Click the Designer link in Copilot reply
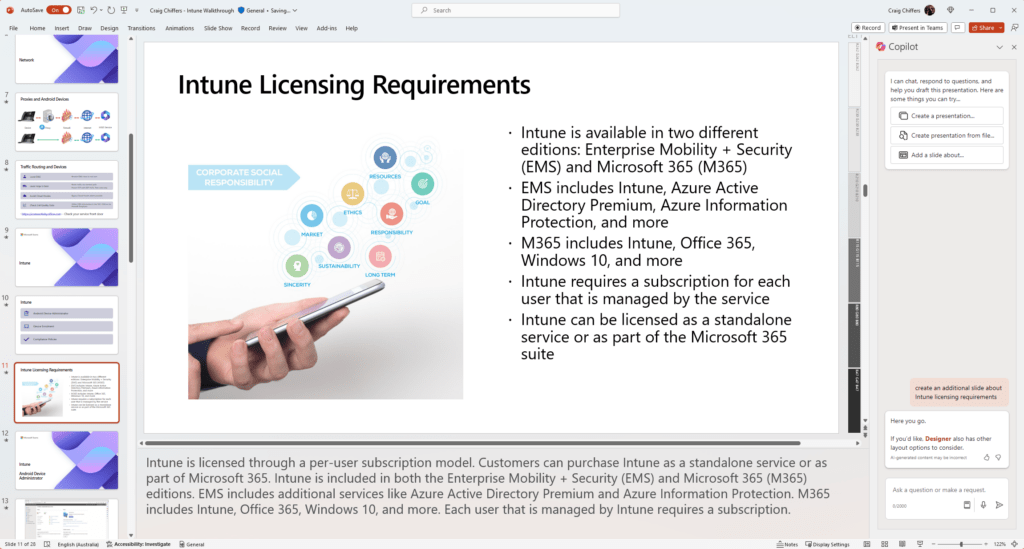Screen dimensions: 1024x549 coord(938,439)
